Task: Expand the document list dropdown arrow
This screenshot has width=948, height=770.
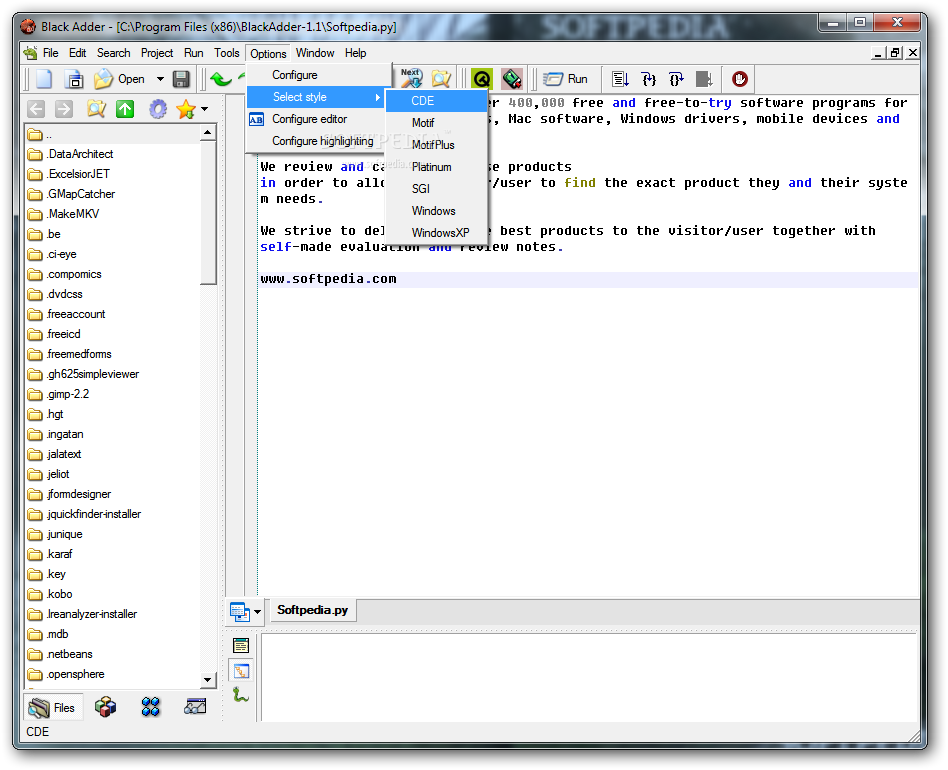Action: coord(258,612)
